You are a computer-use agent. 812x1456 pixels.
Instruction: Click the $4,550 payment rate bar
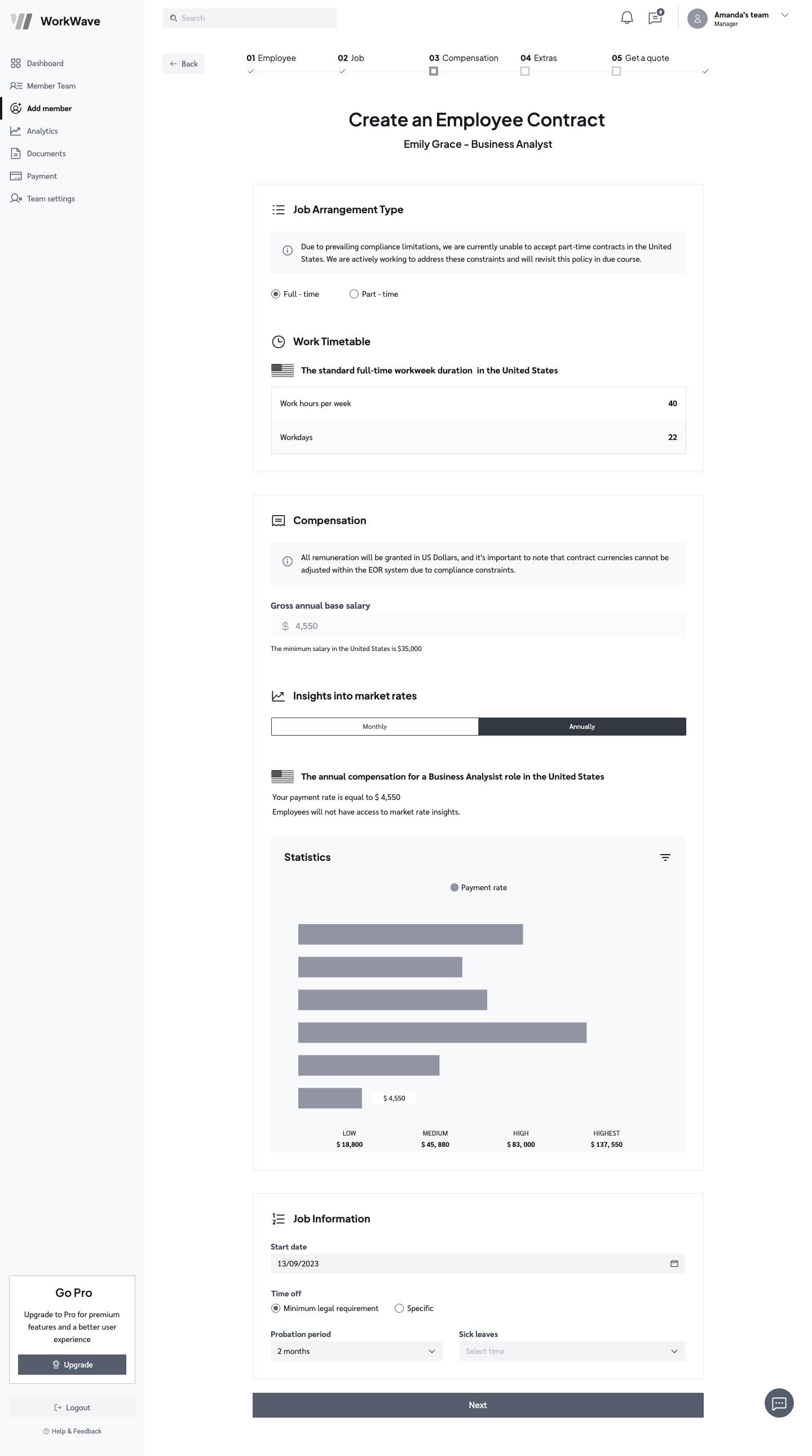click(x=330, y=1098)
